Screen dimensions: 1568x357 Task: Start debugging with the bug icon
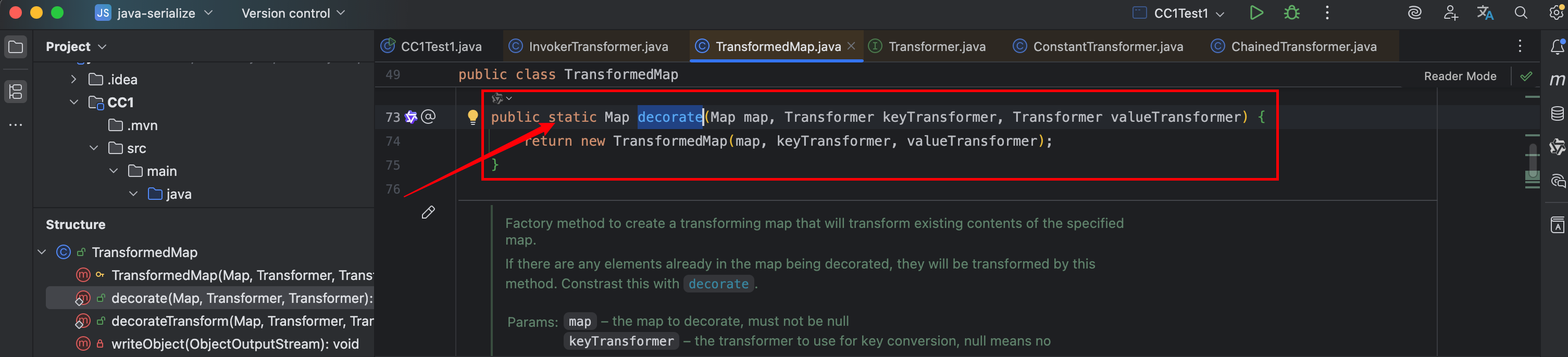1291,13
